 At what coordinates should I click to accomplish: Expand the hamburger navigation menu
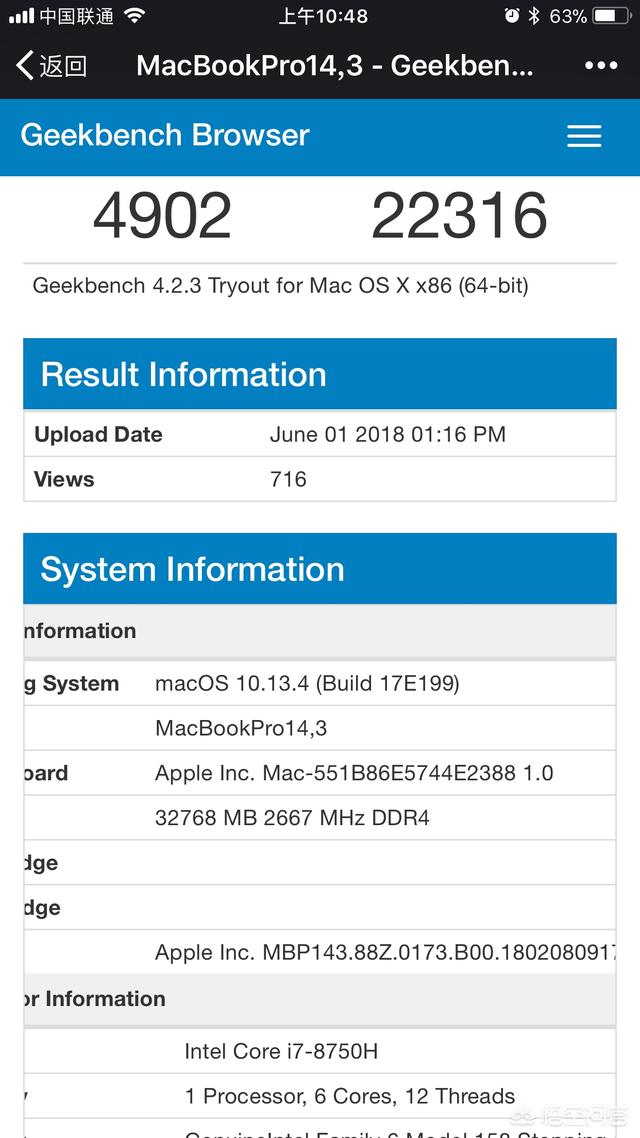(x=584, y=137)
